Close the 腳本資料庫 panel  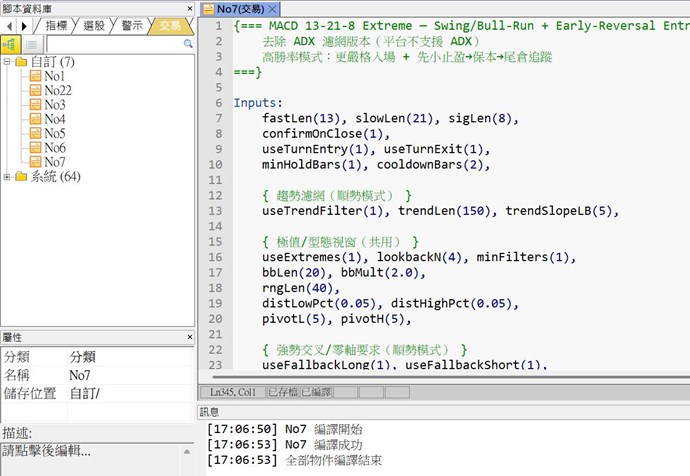click(188, 7)
